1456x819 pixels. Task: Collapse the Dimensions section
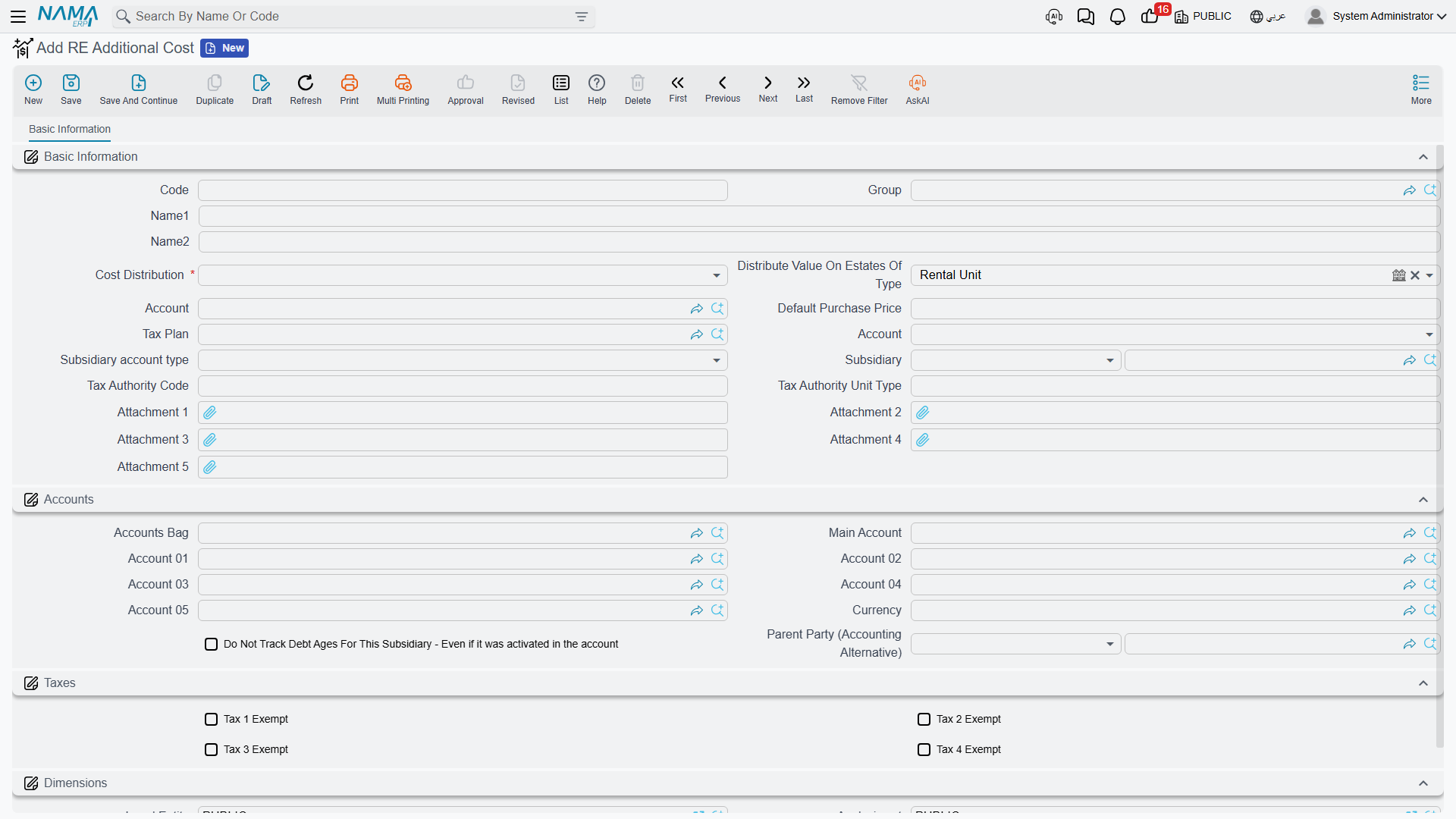(1423, 783)
